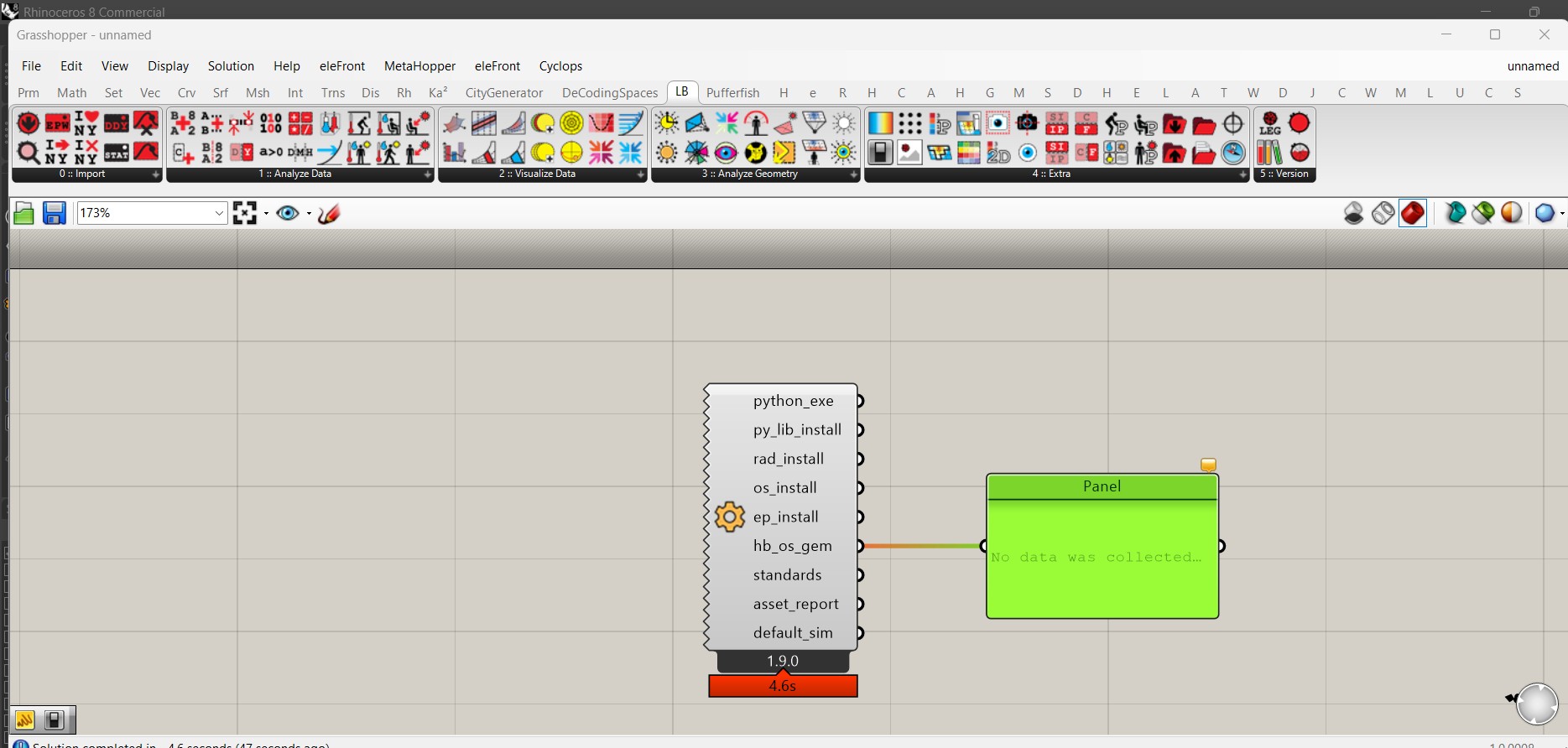Switch to the CityGenerator tab
The height and width of the screenshot is (748, 1568).
(504, 93)
